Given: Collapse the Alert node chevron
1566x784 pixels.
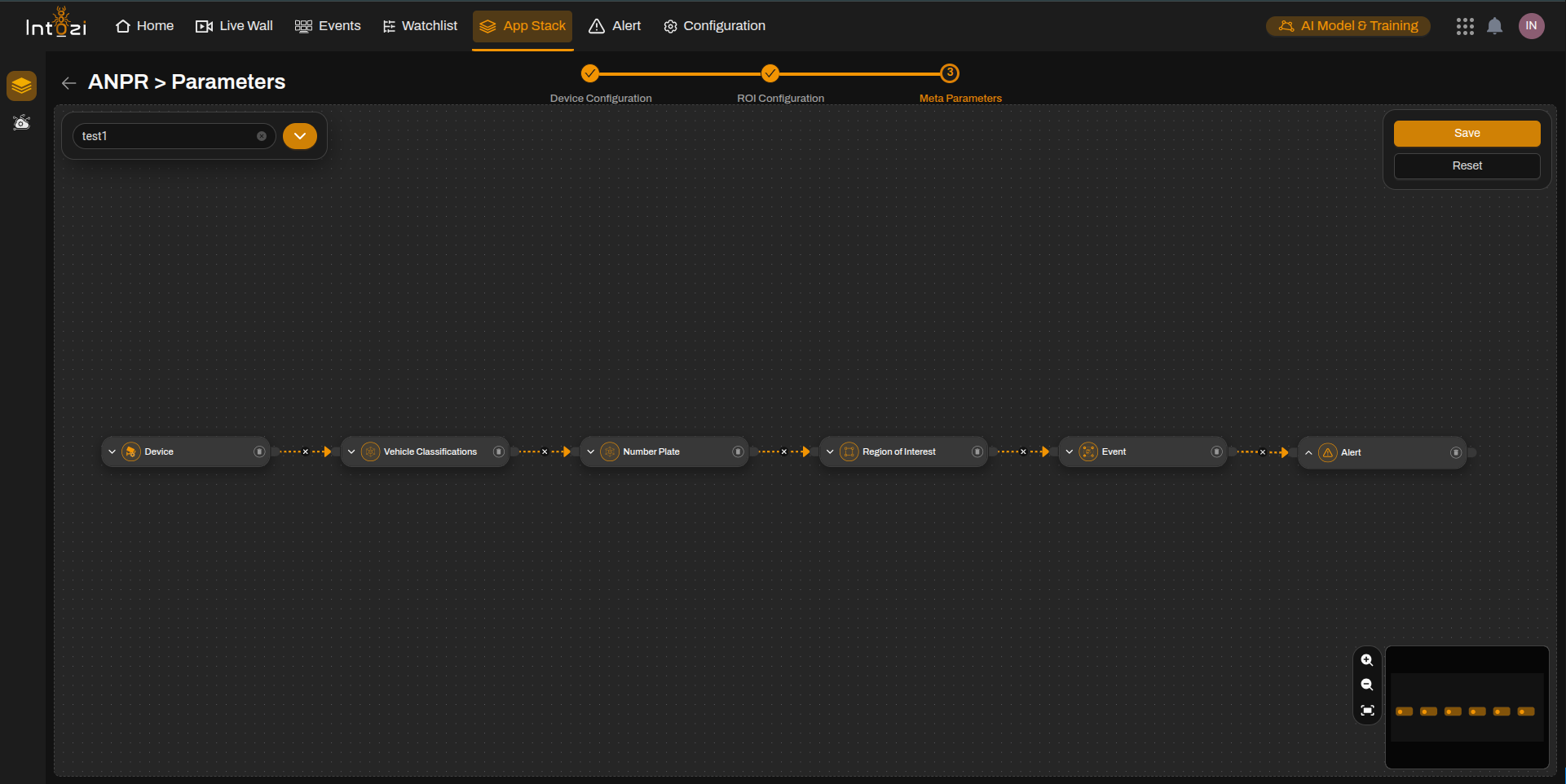Looking at the screenshot, I should (x=1308, y=452).
